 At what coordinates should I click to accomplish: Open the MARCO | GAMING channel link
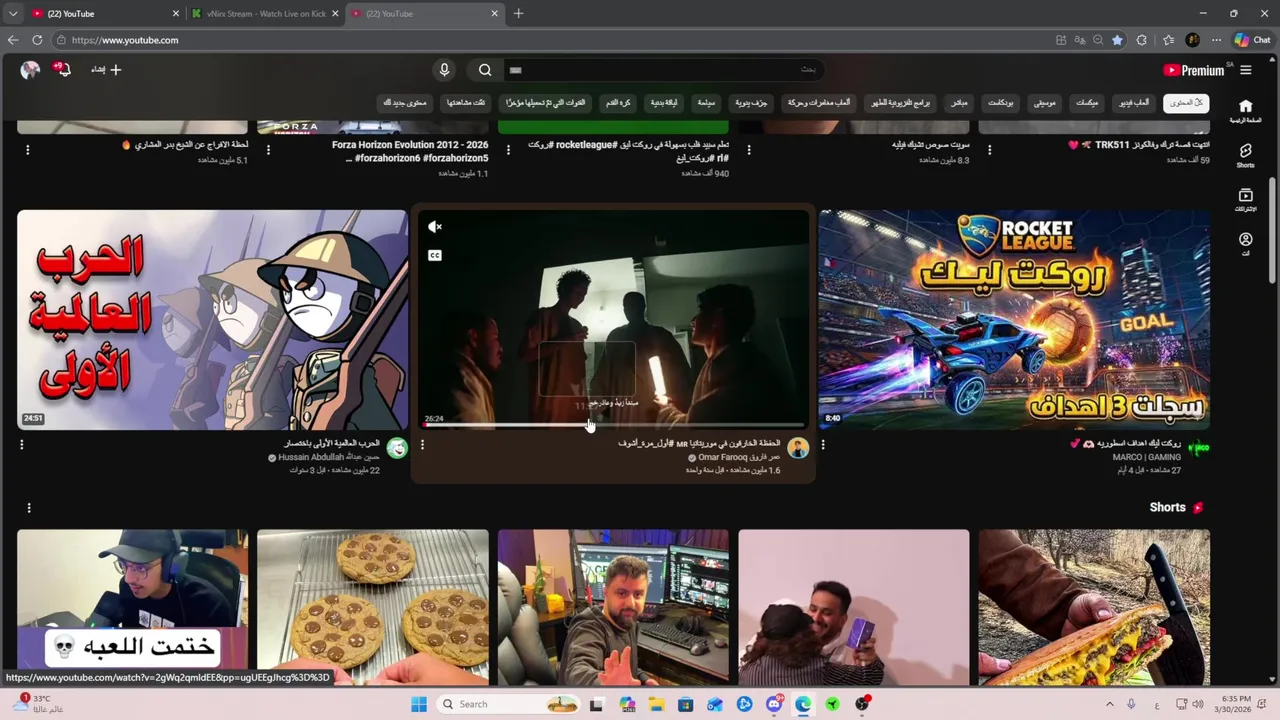[1147, 458]
